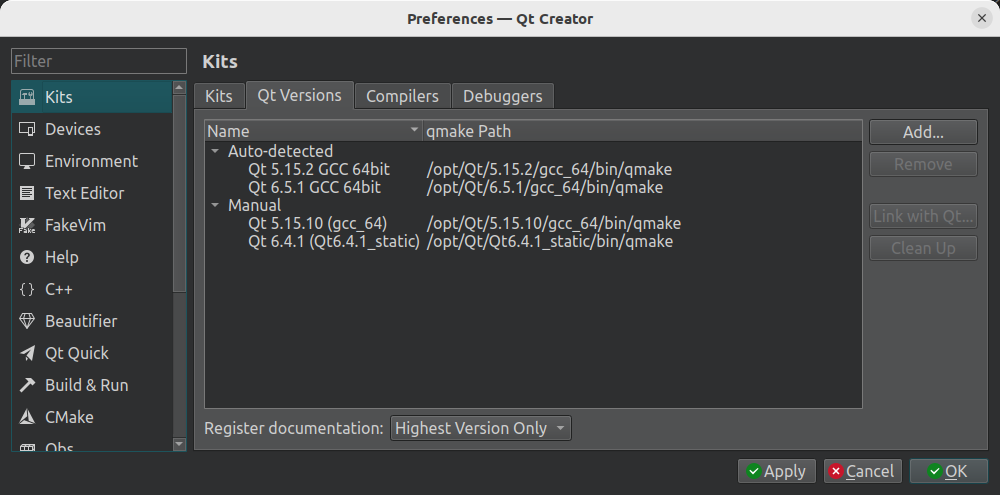Switch to the Qt Versions tab

click(x=300, y=95)
